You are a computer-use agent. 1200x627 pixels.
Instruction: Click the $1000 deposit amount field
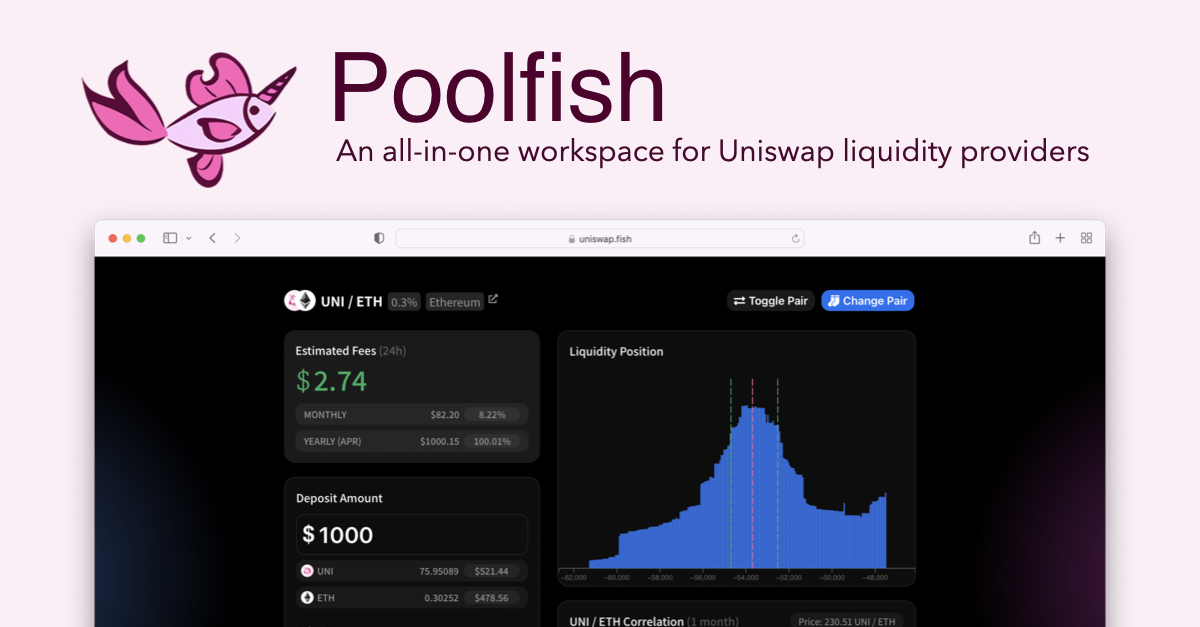[411, 534]
